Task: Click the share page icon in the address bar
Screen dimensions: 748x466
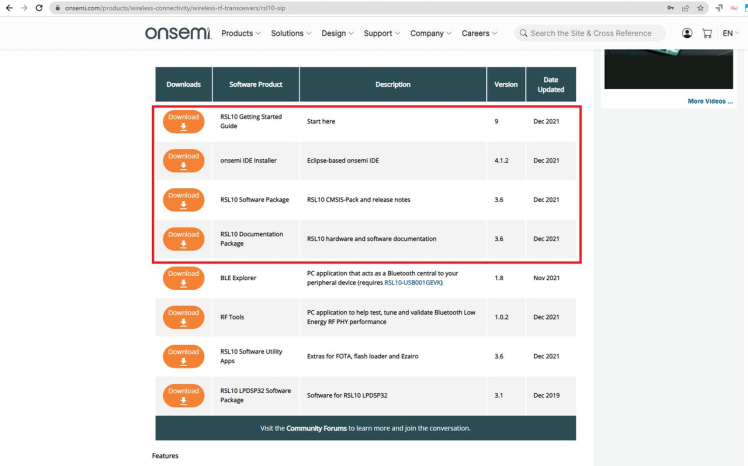Action: tap(686, 8)
